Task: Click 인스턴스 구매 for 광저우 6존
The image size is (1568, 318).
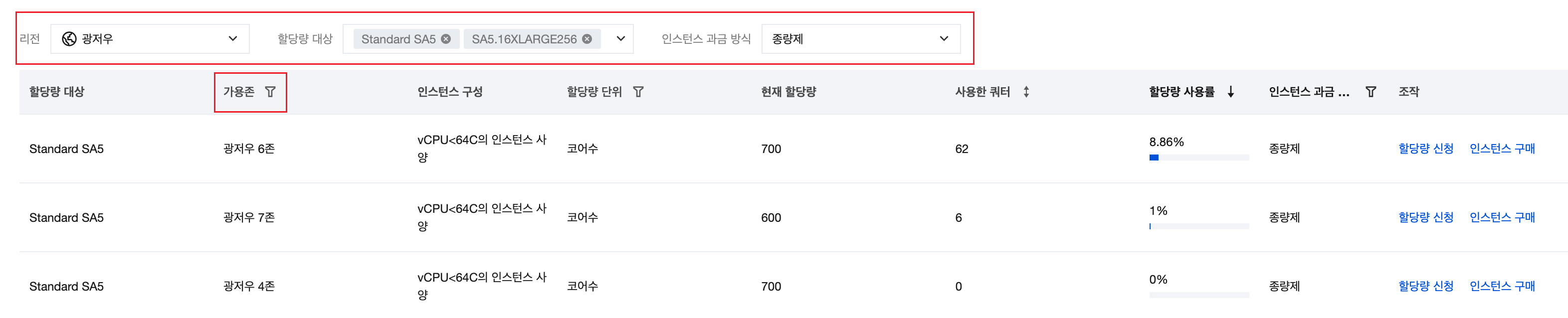Action: 1502,149
